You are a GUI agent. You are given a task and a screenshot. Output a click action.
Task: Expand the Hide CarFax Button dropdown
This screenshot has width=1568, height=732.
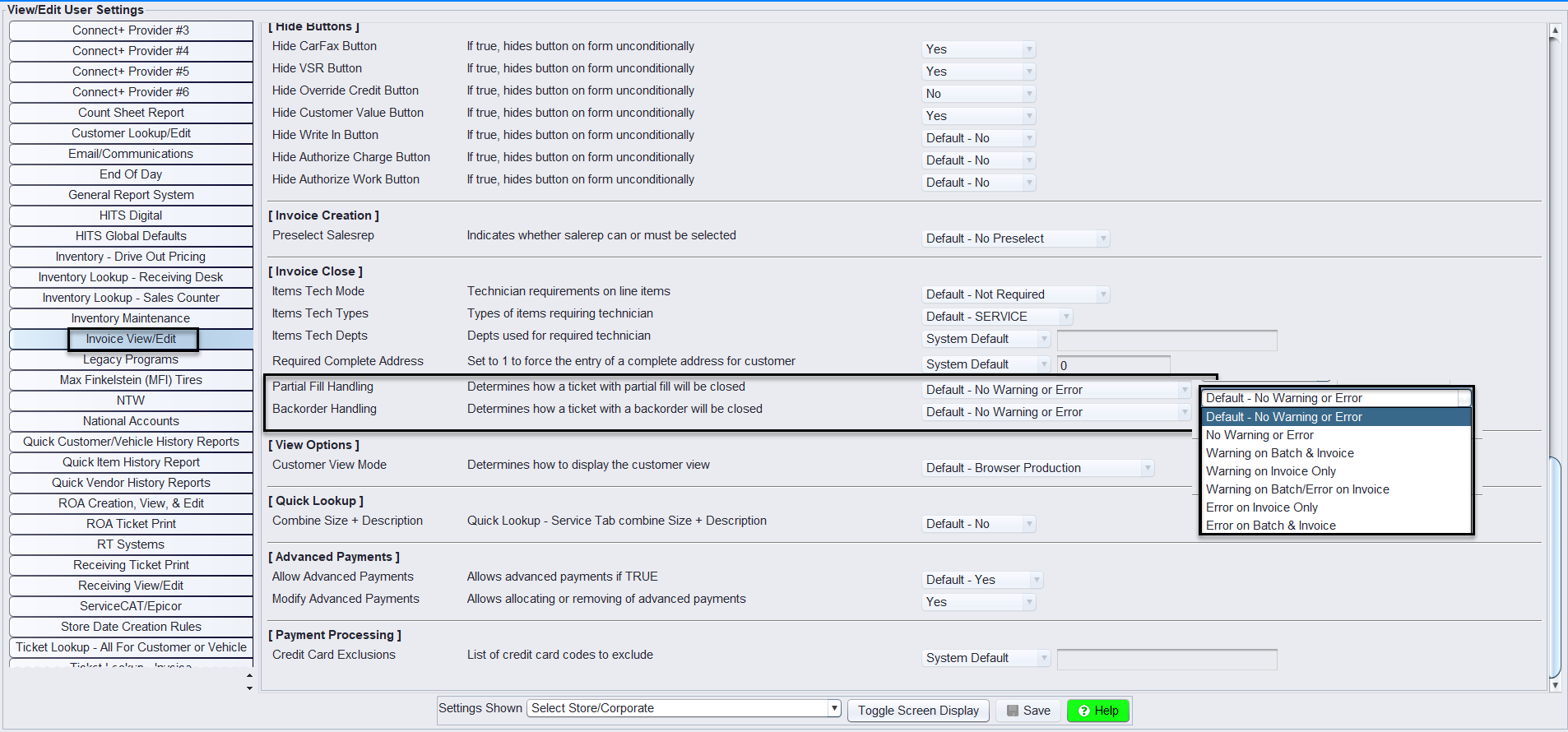point(978,49)
